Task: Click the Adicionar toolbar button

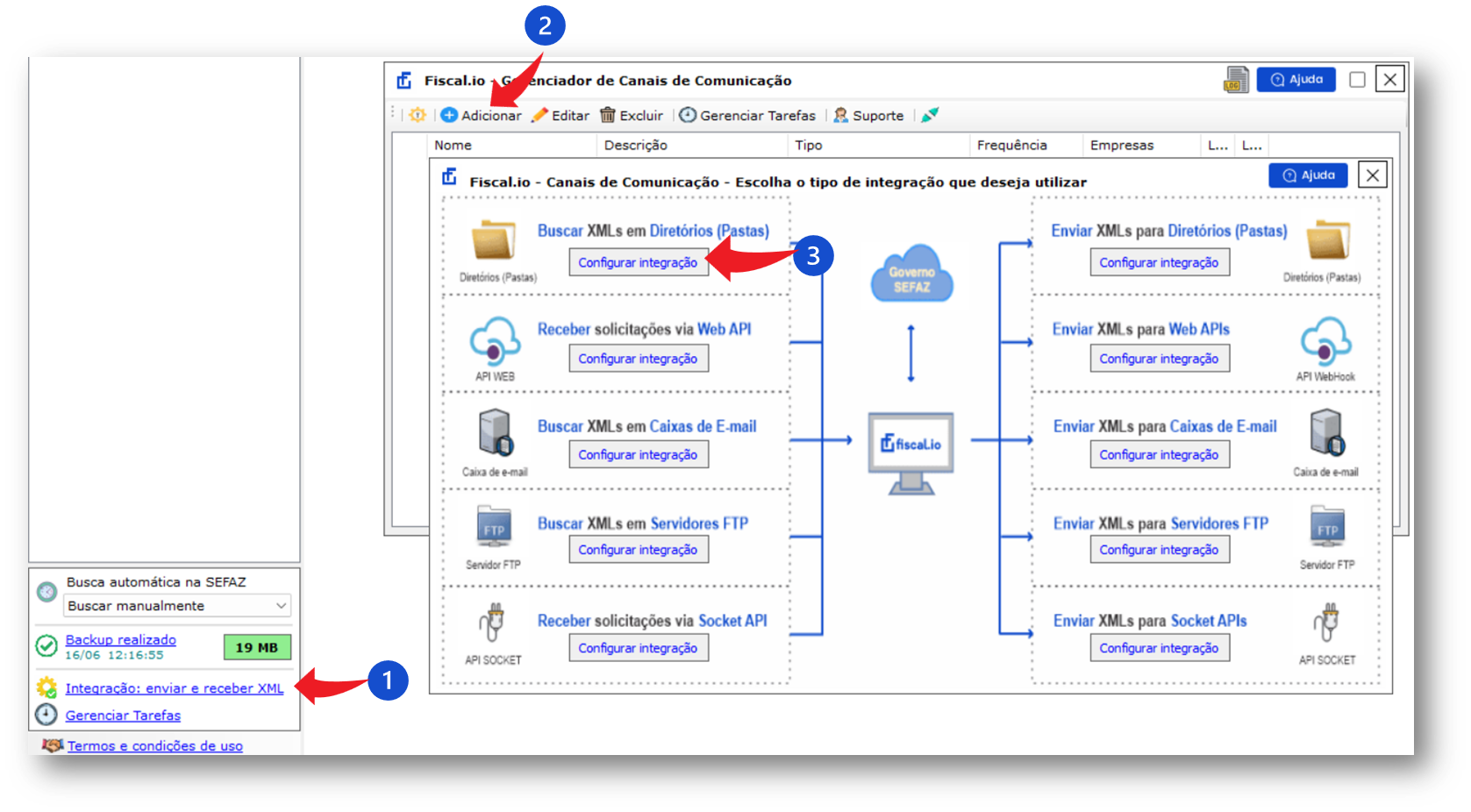Action: click(481, 115)
